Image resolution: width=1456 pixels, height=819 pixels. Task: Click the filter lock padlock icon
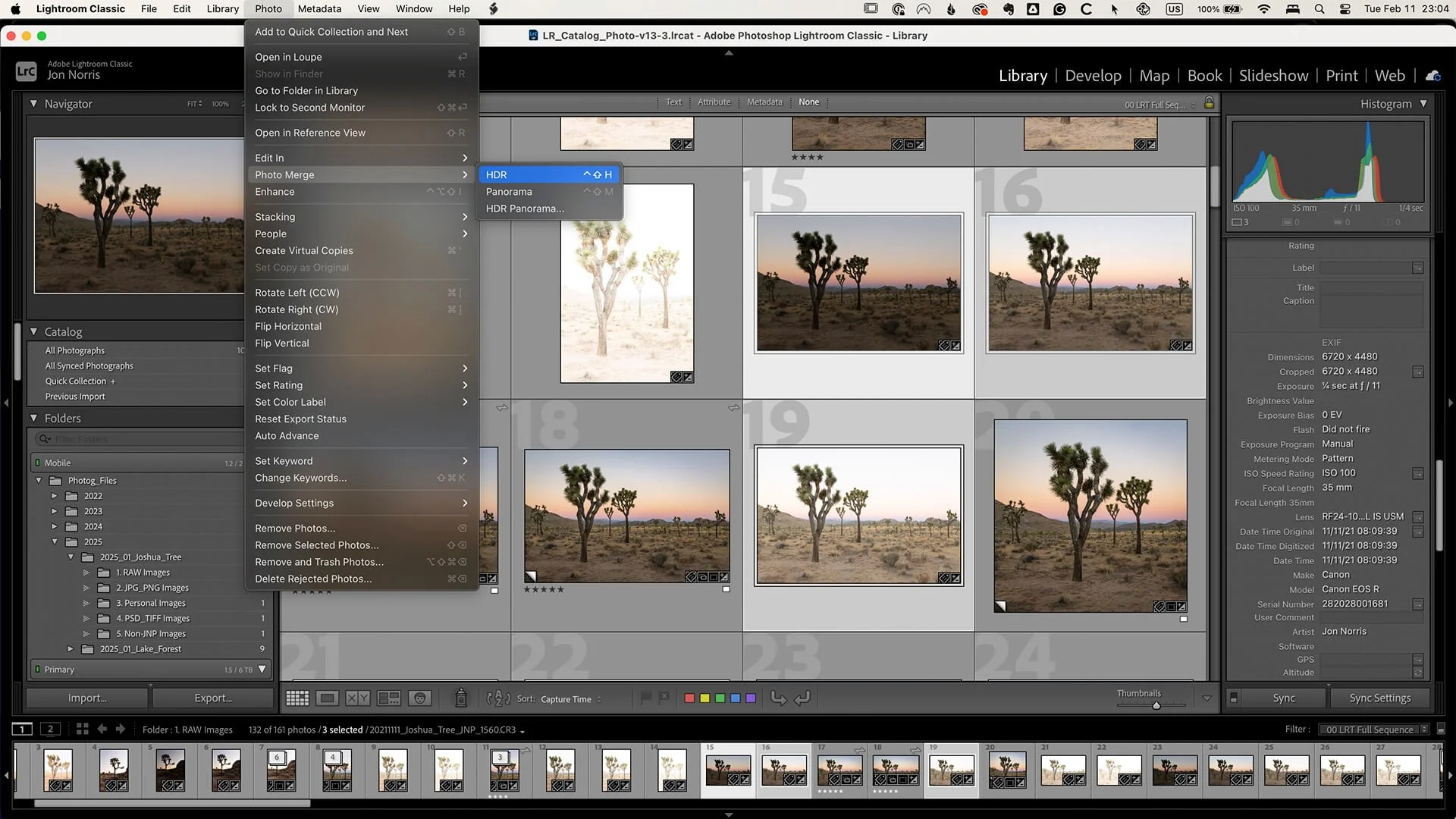pos(1209,103)
